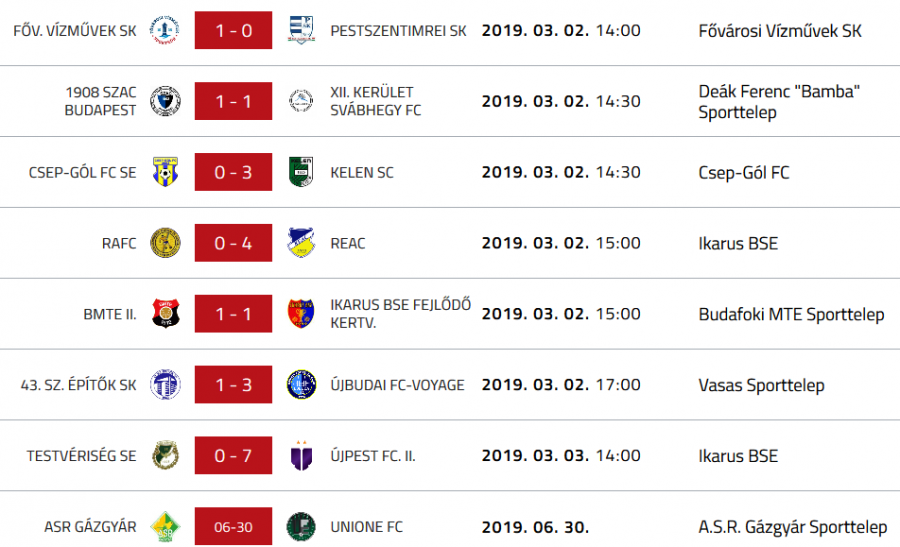Click the Testvériség SE crest
Image resolution: width=900 pixels, height=547 pixels.
[165, 456]
